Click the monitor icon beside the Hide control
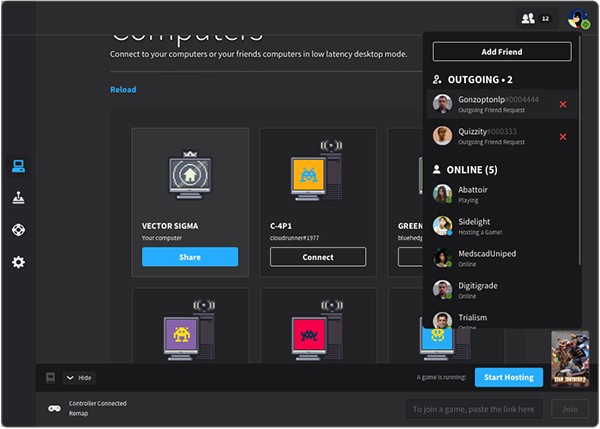Image resolution: width=600 pixels, height=429 pixels. pos(49,378)
